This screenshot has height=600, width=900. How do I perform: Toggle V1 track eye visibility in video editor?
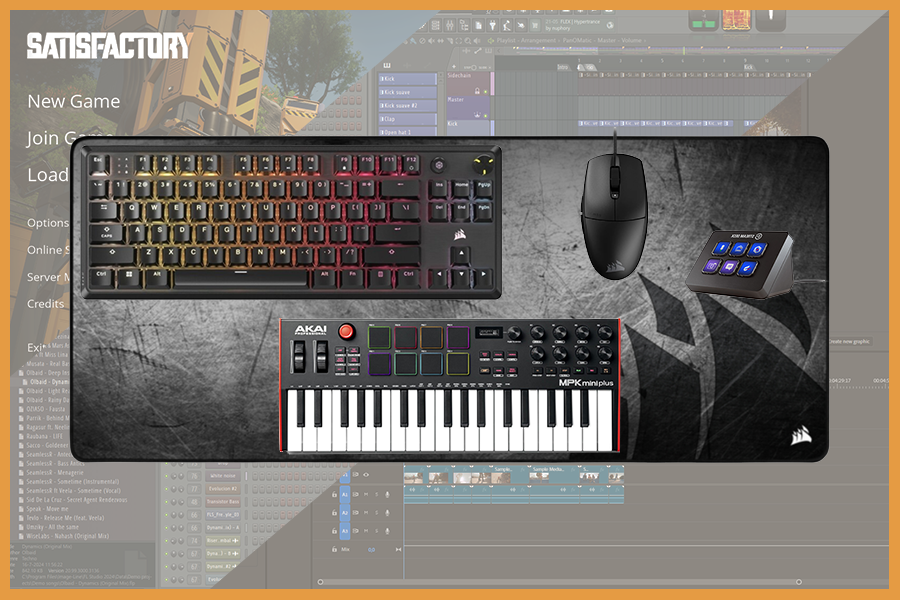[366, 475]
